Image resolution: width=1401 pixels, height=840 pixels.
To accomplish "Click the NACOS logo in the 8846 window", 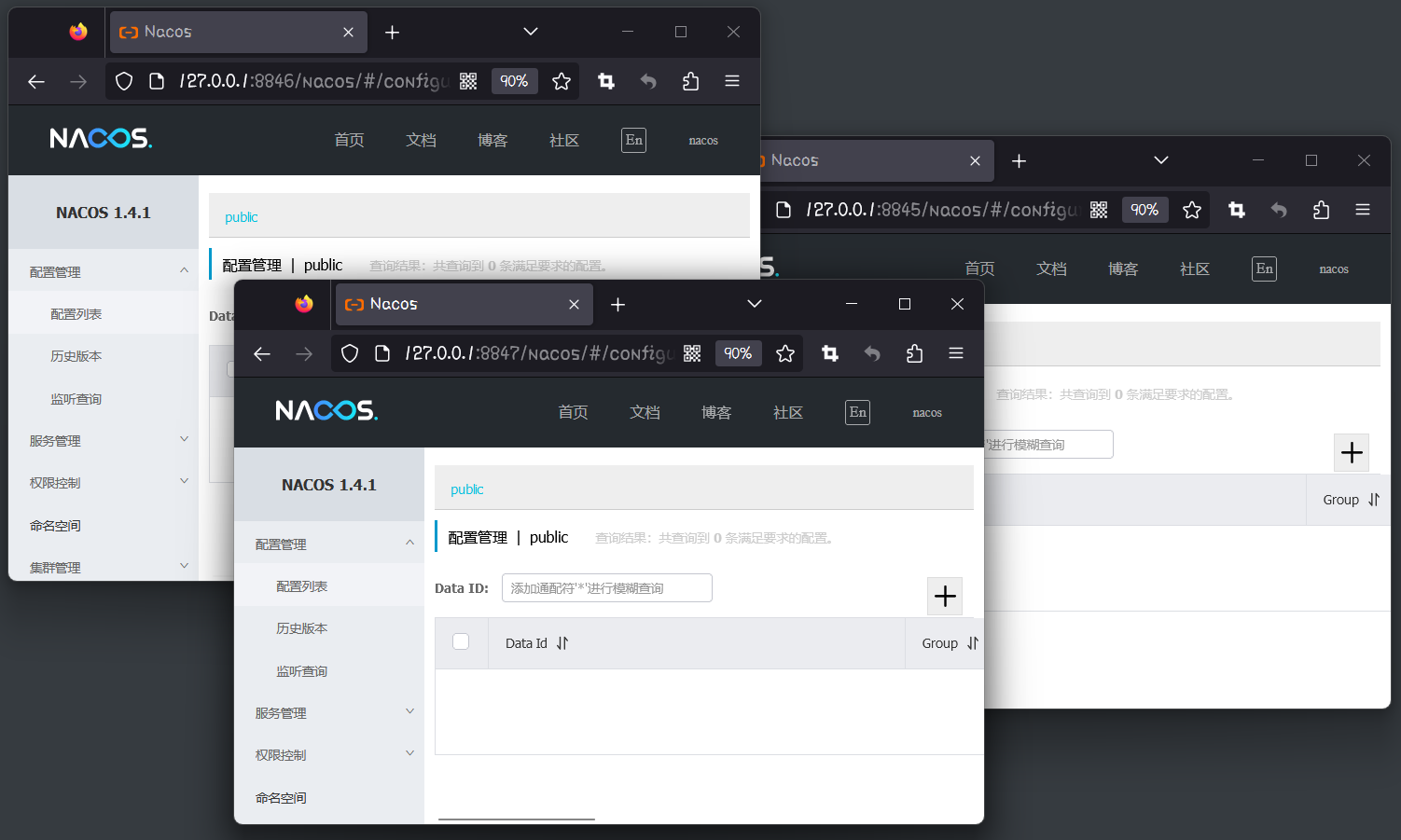I will pyautogui.click(x=101, y=139).
